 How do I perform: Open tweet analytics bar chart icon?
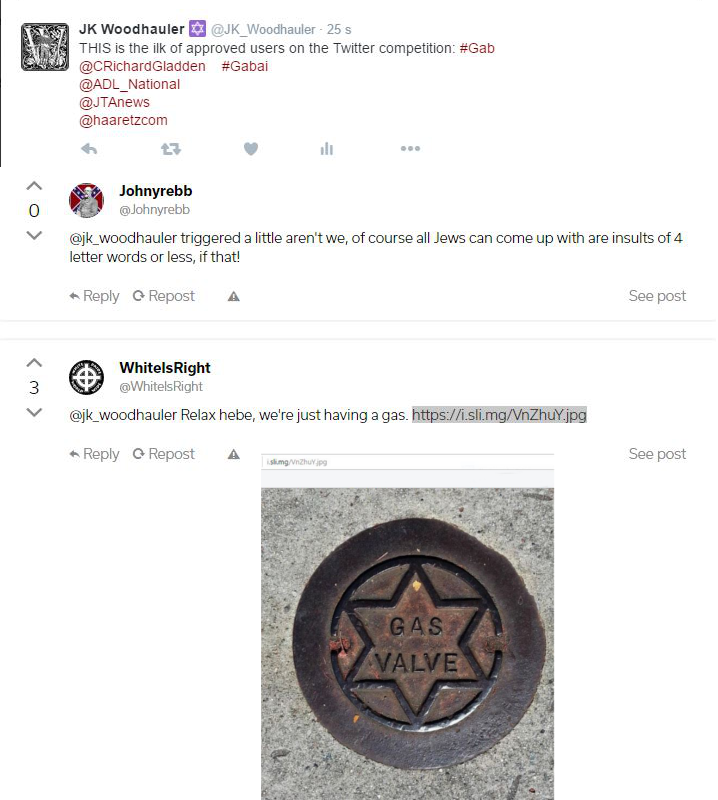click(x=327, y=149)
